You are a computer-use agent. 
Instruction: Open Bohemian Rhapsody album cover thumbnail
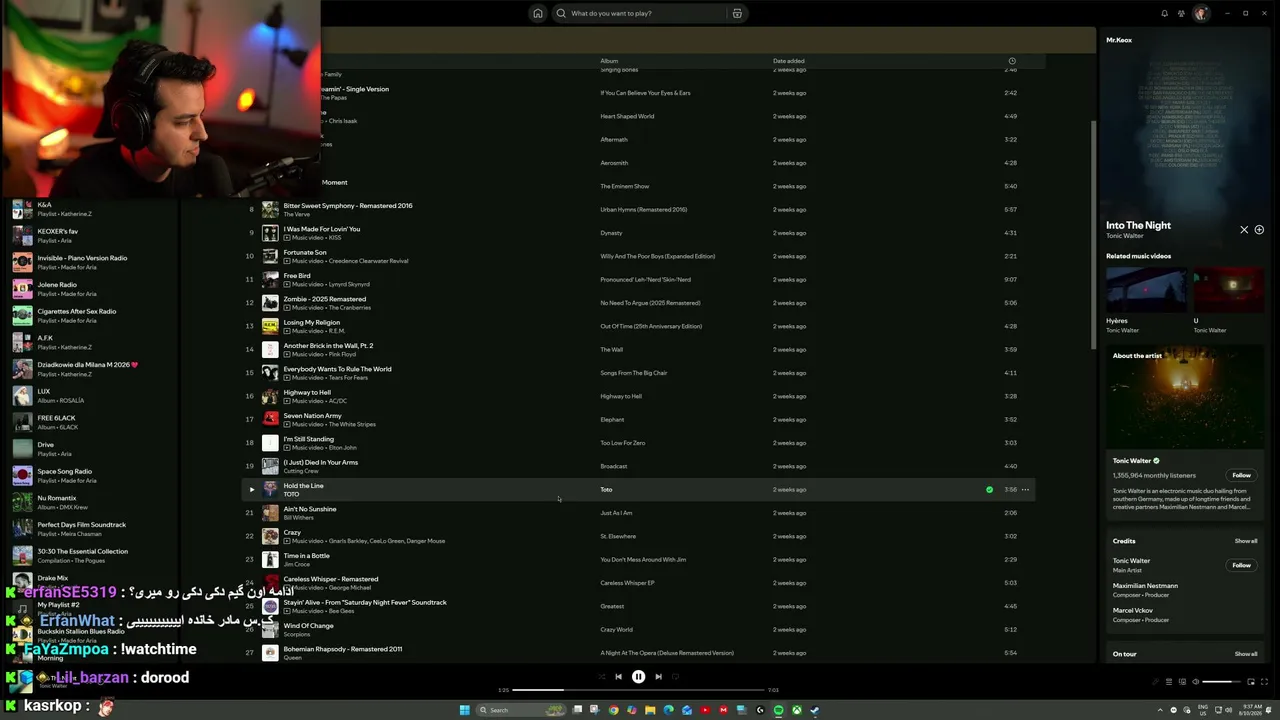tap(270, 653)
